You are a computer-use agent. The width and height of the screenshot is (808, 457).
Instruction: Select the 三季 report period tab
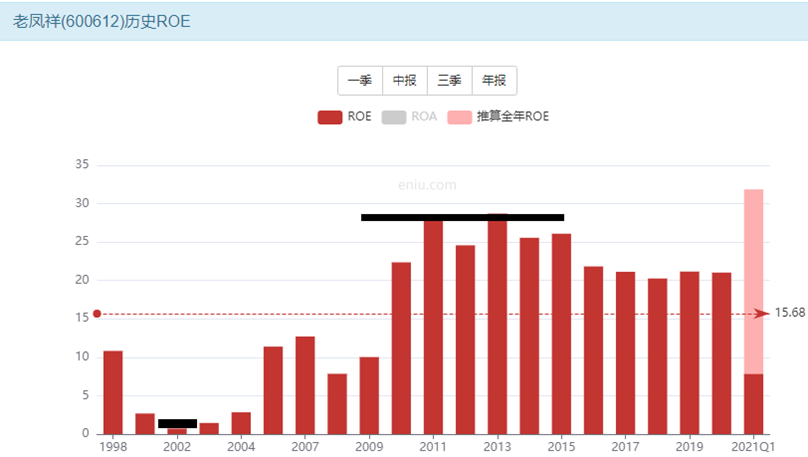pos(449,81)
